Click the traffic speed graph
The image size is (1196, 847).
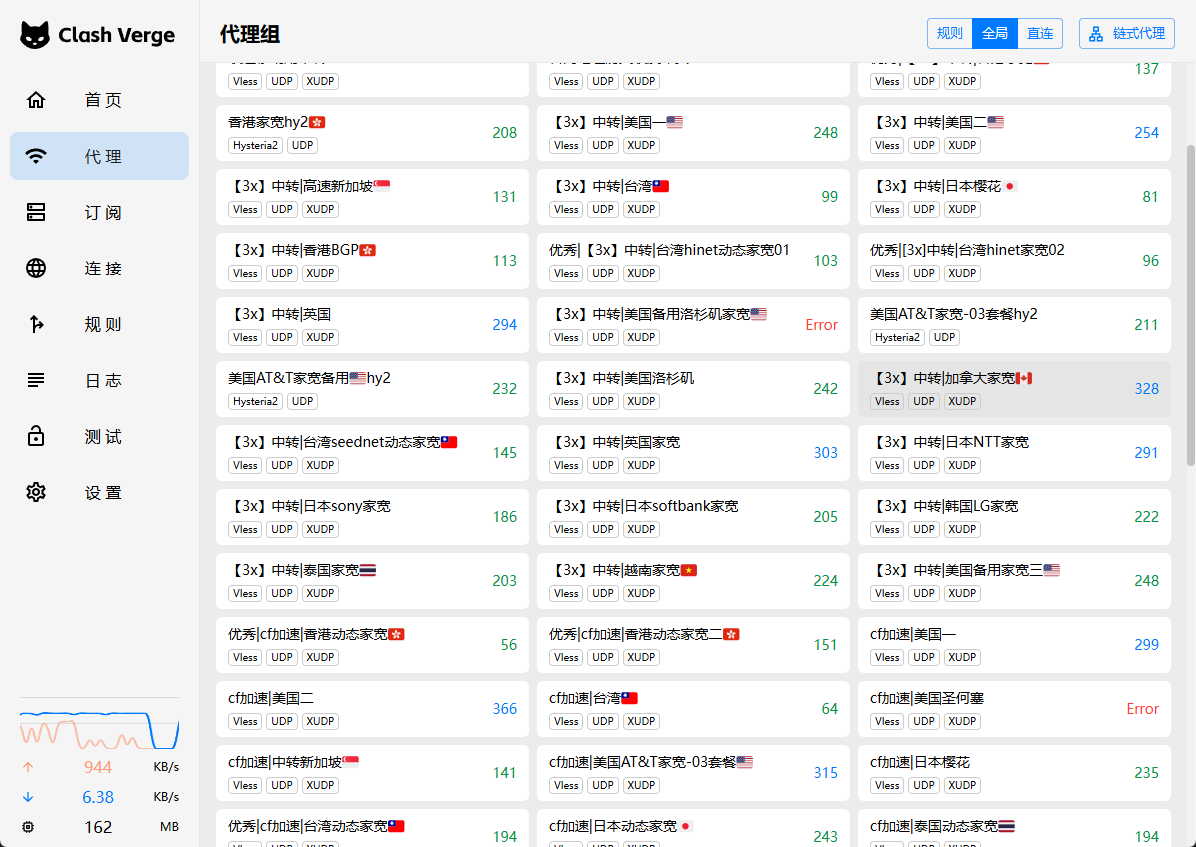coord(99,729)
